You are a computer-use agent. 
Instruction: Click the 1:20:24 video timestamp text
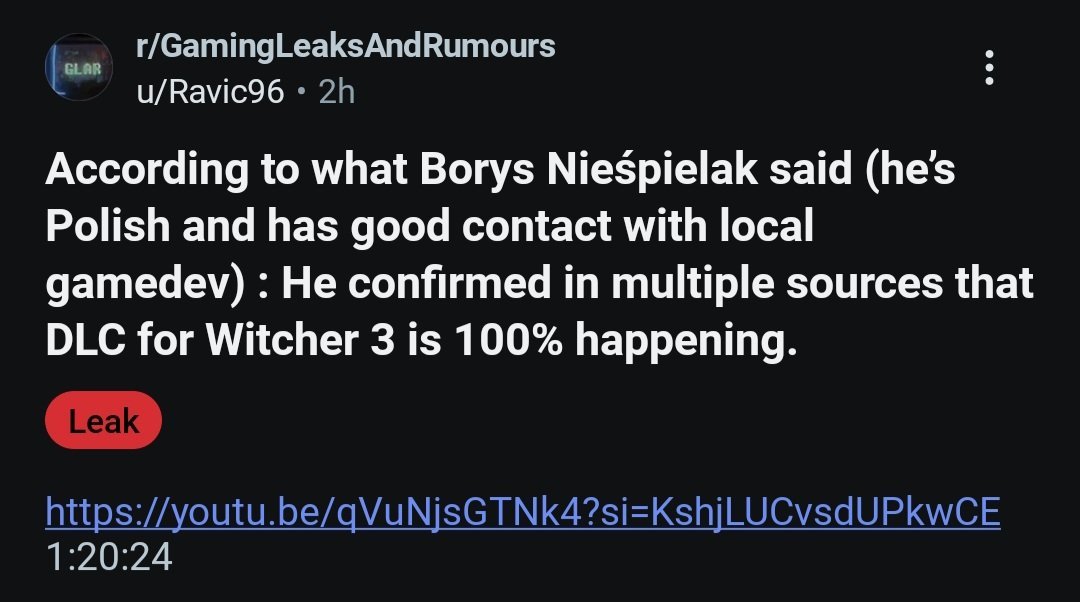(109, 557)
